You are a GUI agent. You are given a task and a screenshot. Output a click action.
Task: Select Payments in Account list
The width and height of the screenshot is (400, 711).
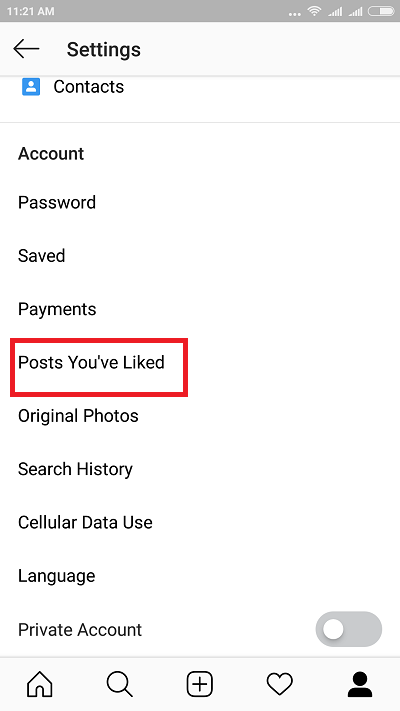pos(200,309)
